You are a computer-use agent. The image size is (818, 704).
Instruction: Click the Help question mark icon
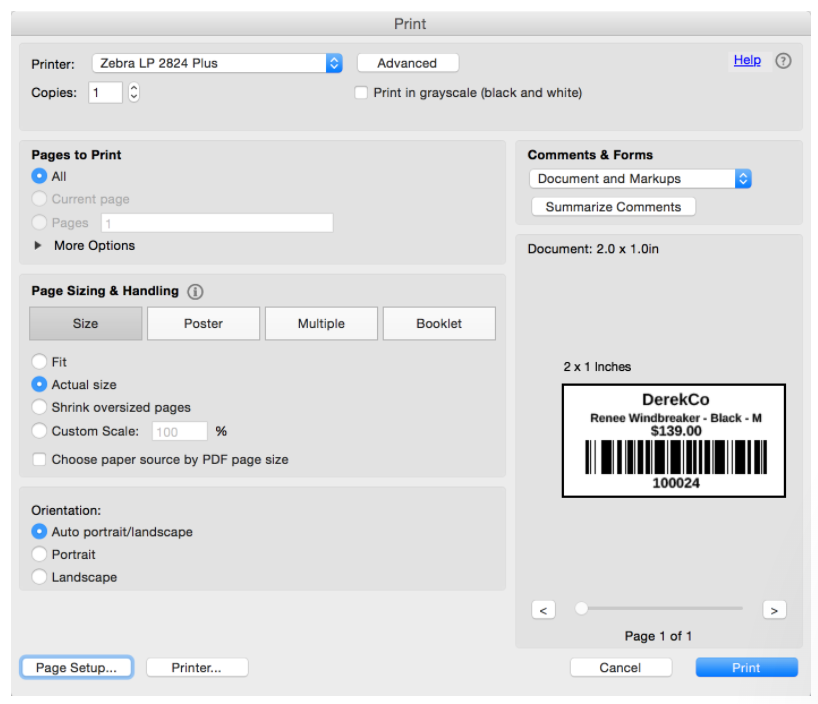pyautogui.click(x=783, y=61)
